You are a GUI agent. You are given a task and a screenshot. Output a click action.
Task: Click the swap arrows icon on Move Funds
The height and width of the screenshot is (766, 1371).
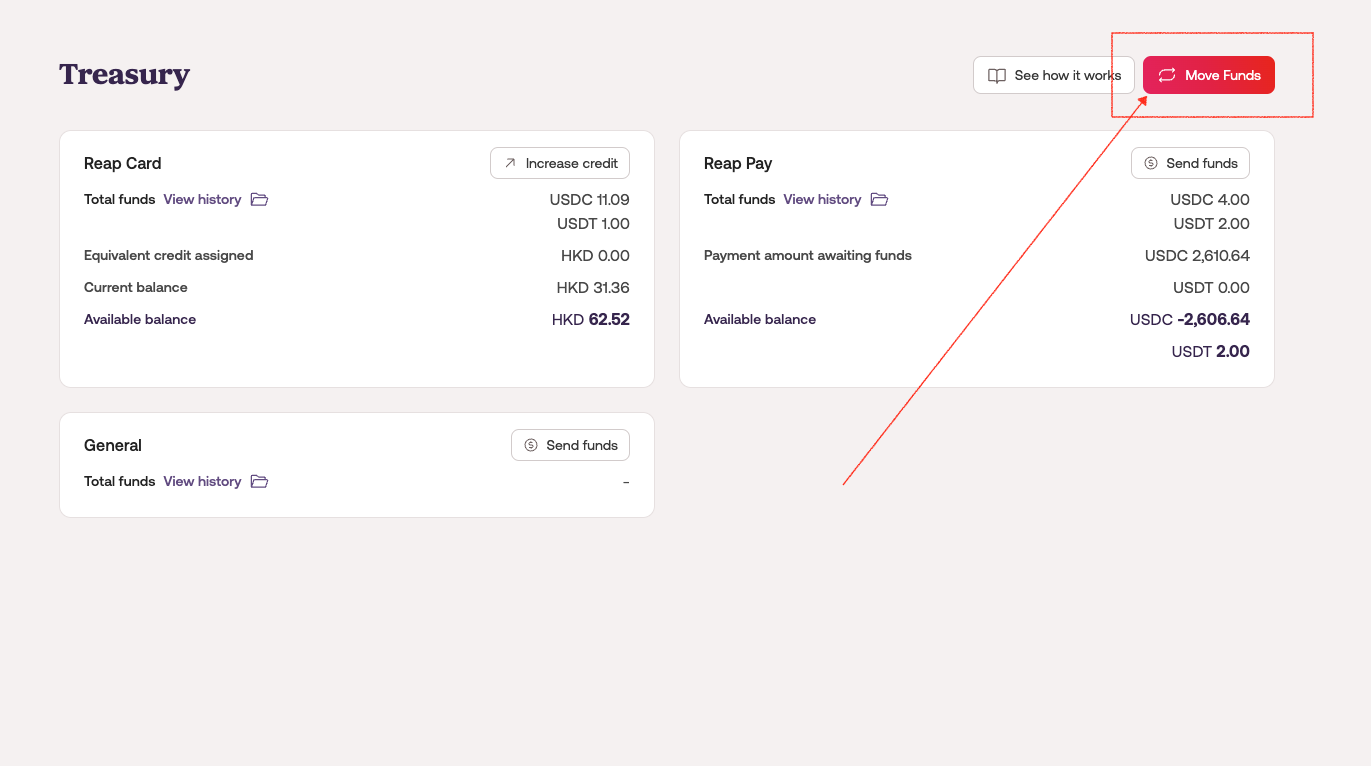(x=1167, y=76)
